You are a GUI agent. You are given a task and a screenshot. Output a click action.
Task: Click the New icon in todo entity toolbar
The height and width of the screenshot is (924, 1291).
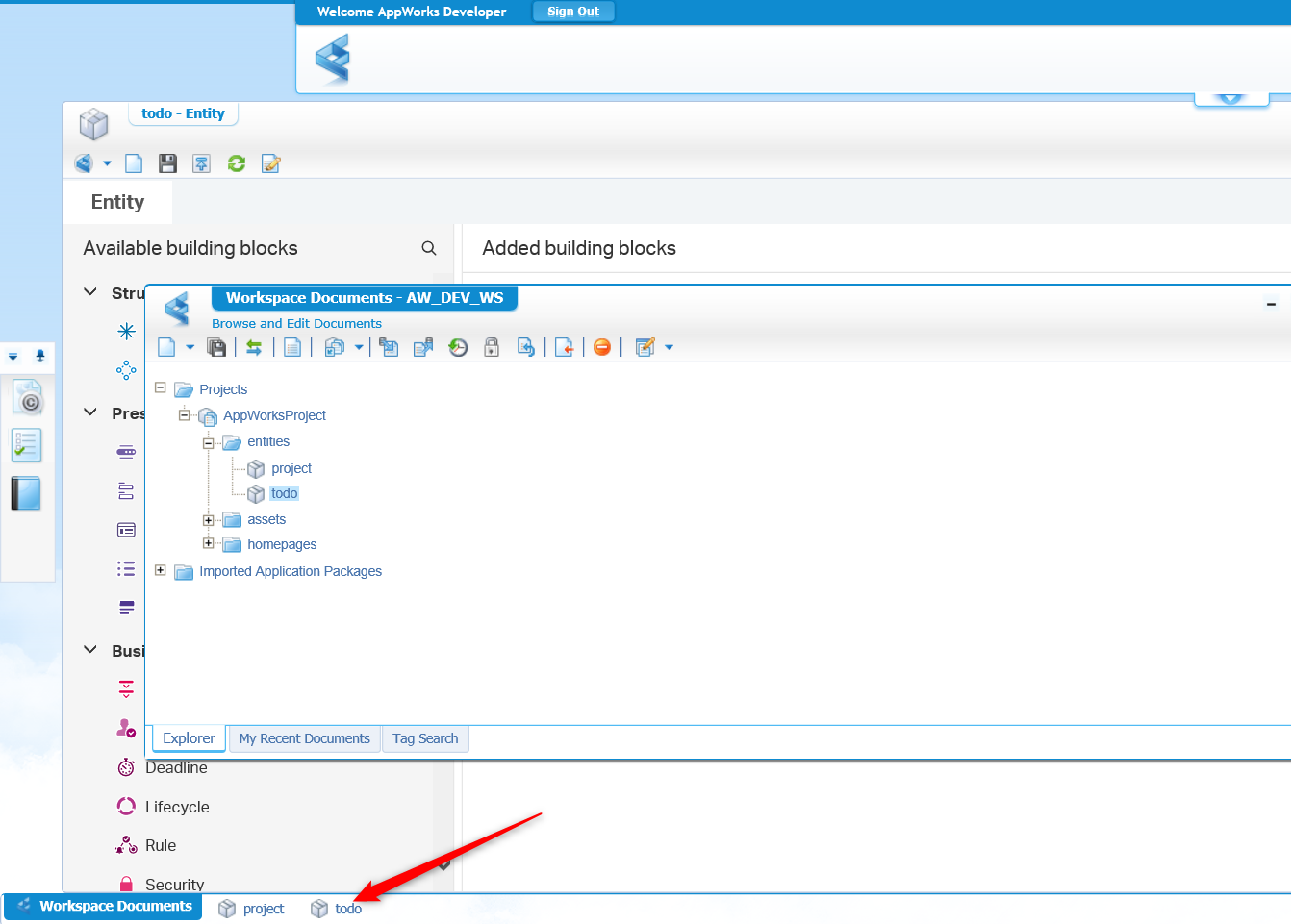coord(134,163)
